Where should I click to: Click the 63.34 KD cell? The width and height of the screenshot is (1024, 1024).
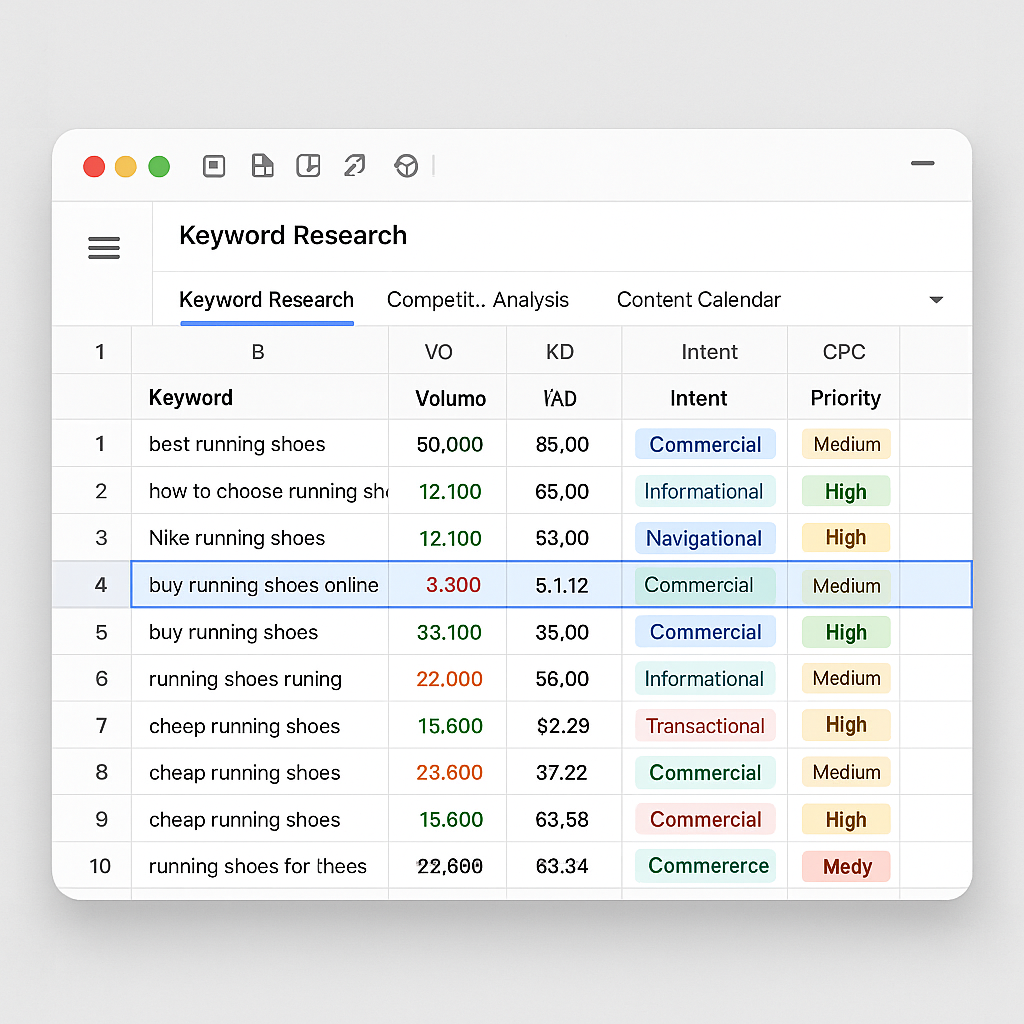(564, 866)
